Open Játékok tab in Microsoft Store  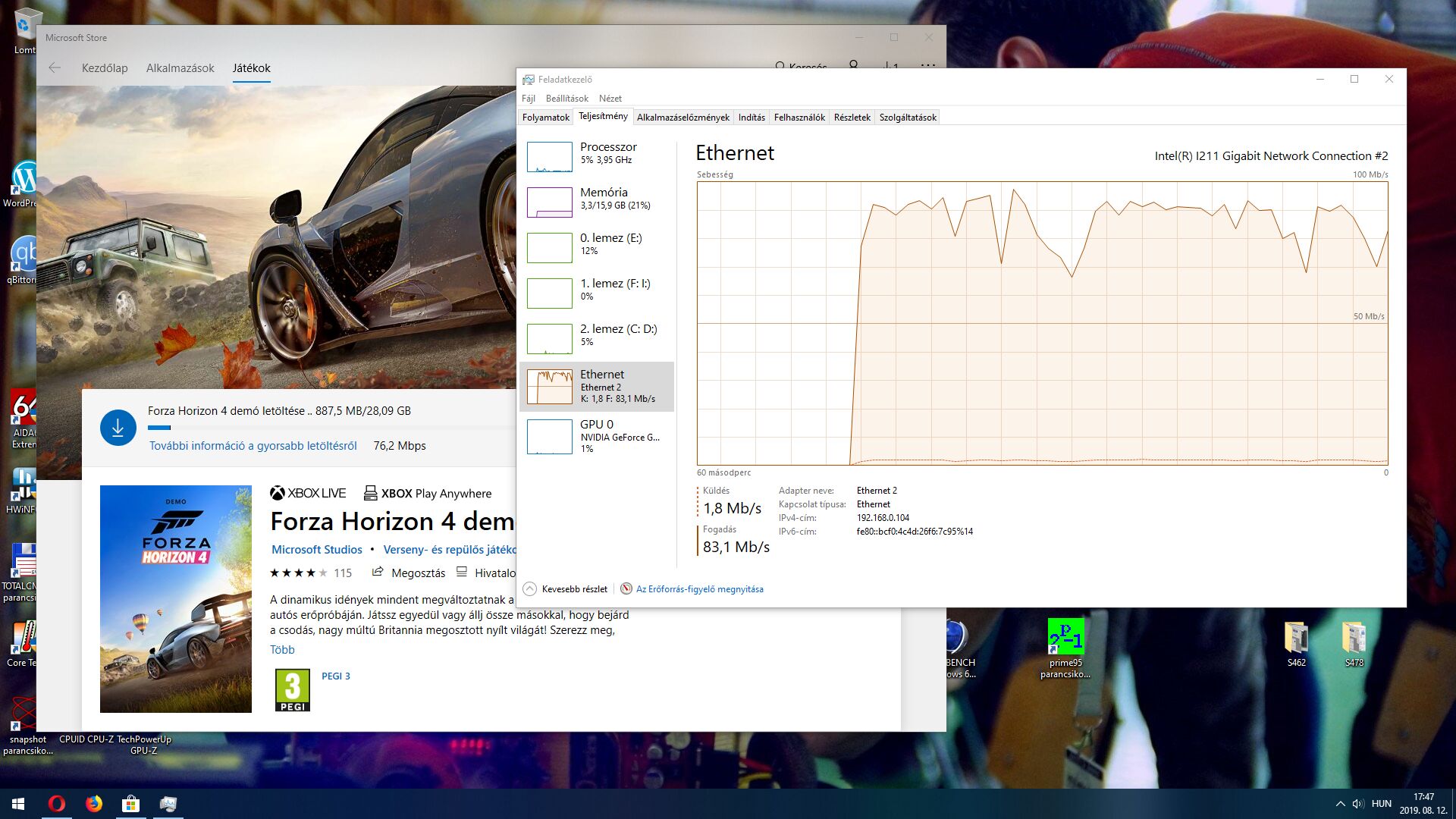pyautogui.click(x=251, y=68)
